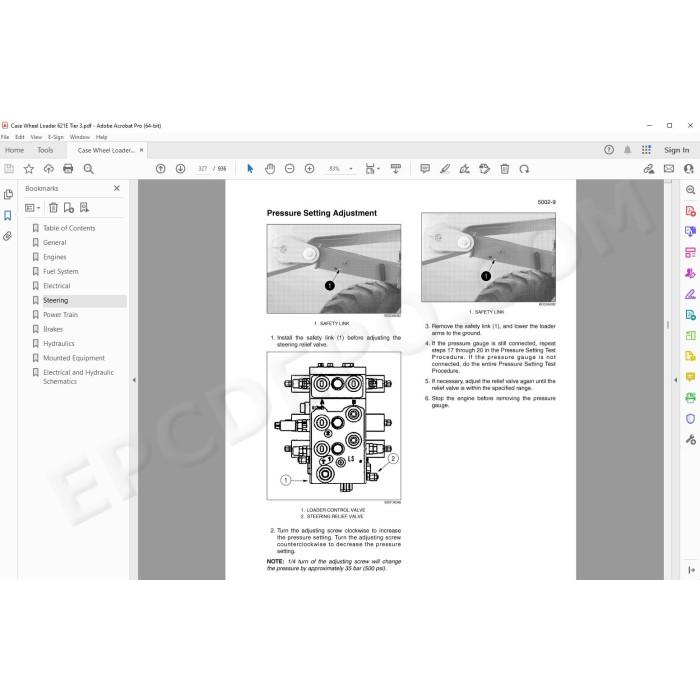Jump to the Engines bookmark
Image resolution: width=700 pixels, height=700 pixels.
54,257
